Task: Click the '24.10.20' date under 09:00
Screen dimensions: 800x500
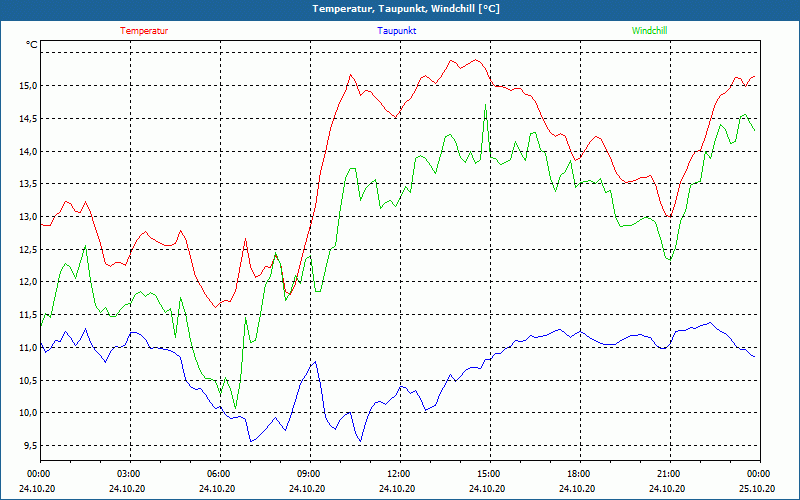Action: click(307, 488)
